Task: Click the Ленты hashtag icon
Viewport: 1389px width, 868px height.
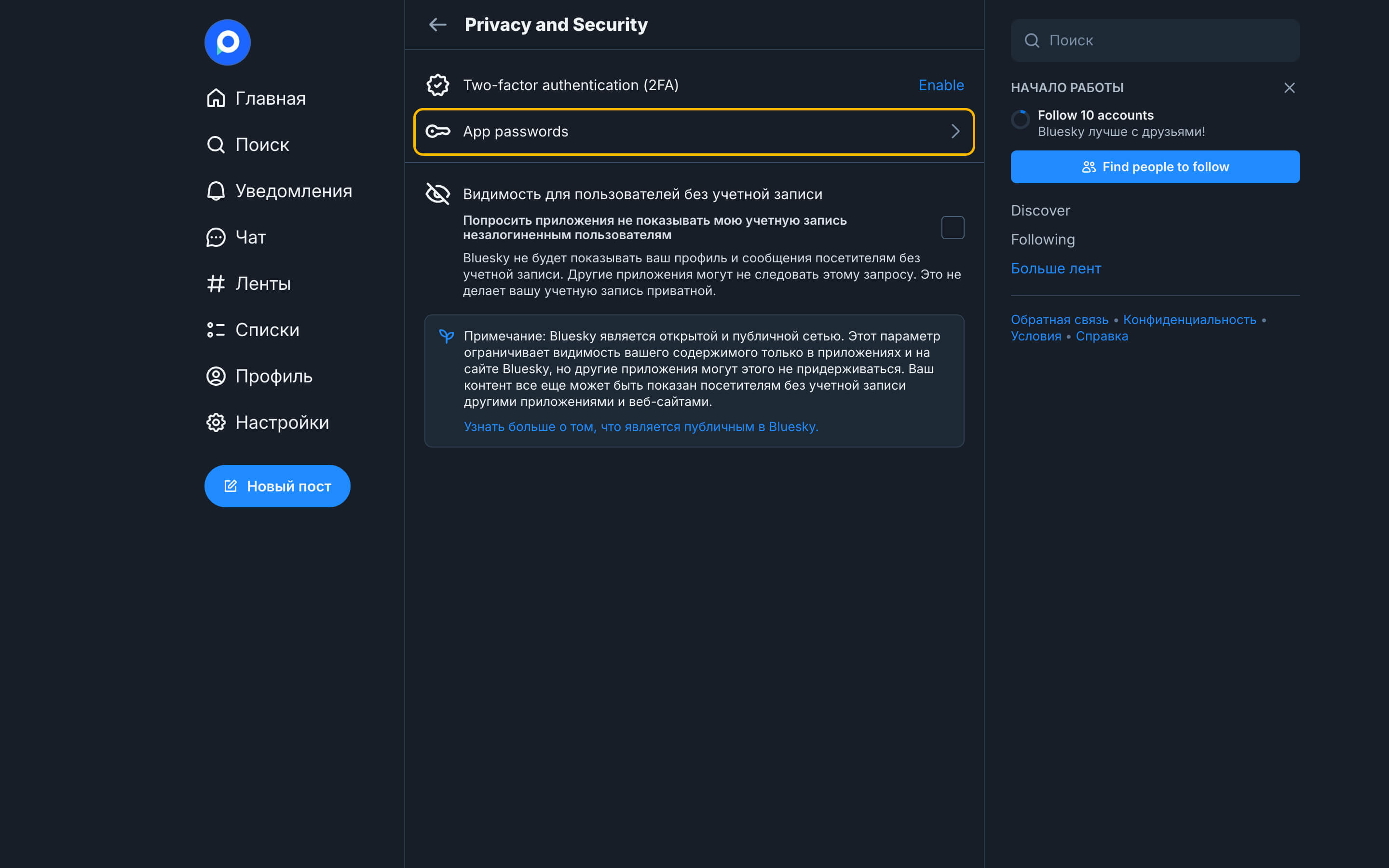Action: [216, 284]
